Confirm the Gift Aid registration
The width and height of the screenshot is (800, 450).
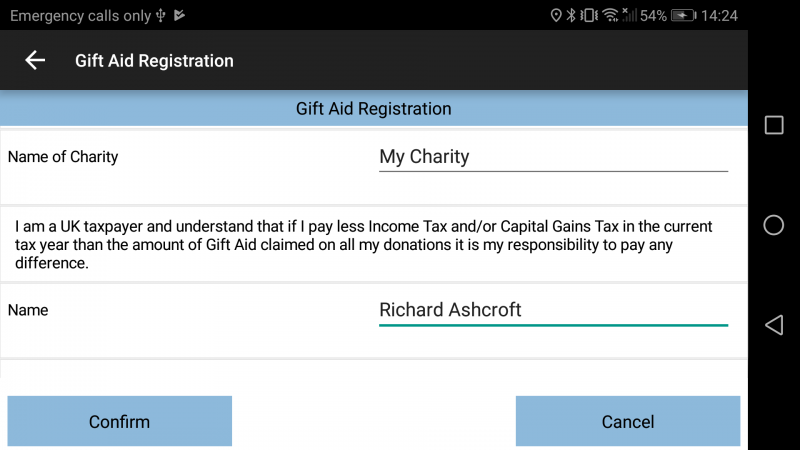click(119, 421)
